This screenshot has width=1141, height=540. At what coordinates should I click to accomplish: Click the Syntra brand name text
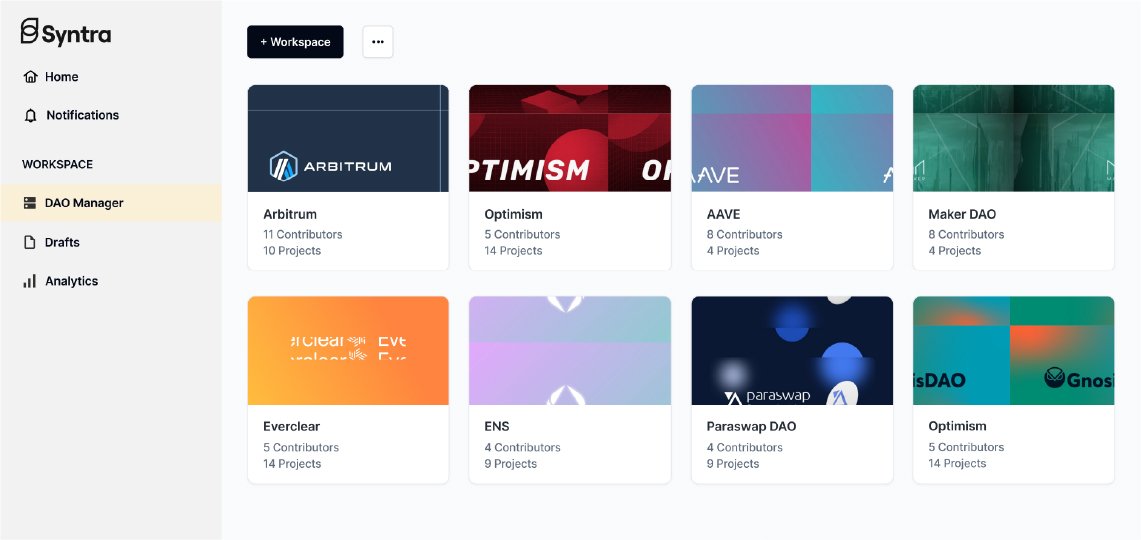(76, 33)
